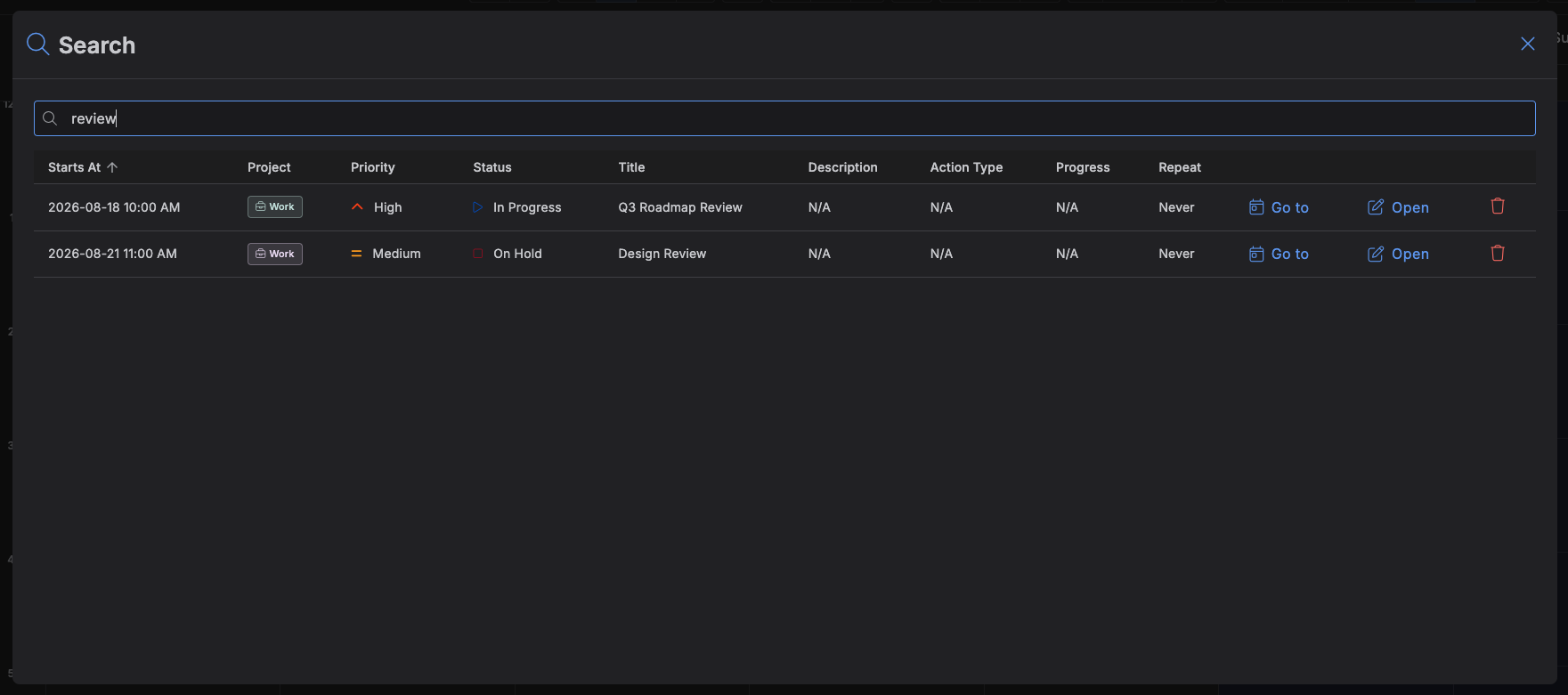Click the date "2026-08-21 11:00 AM"

[x=112, y=254]
